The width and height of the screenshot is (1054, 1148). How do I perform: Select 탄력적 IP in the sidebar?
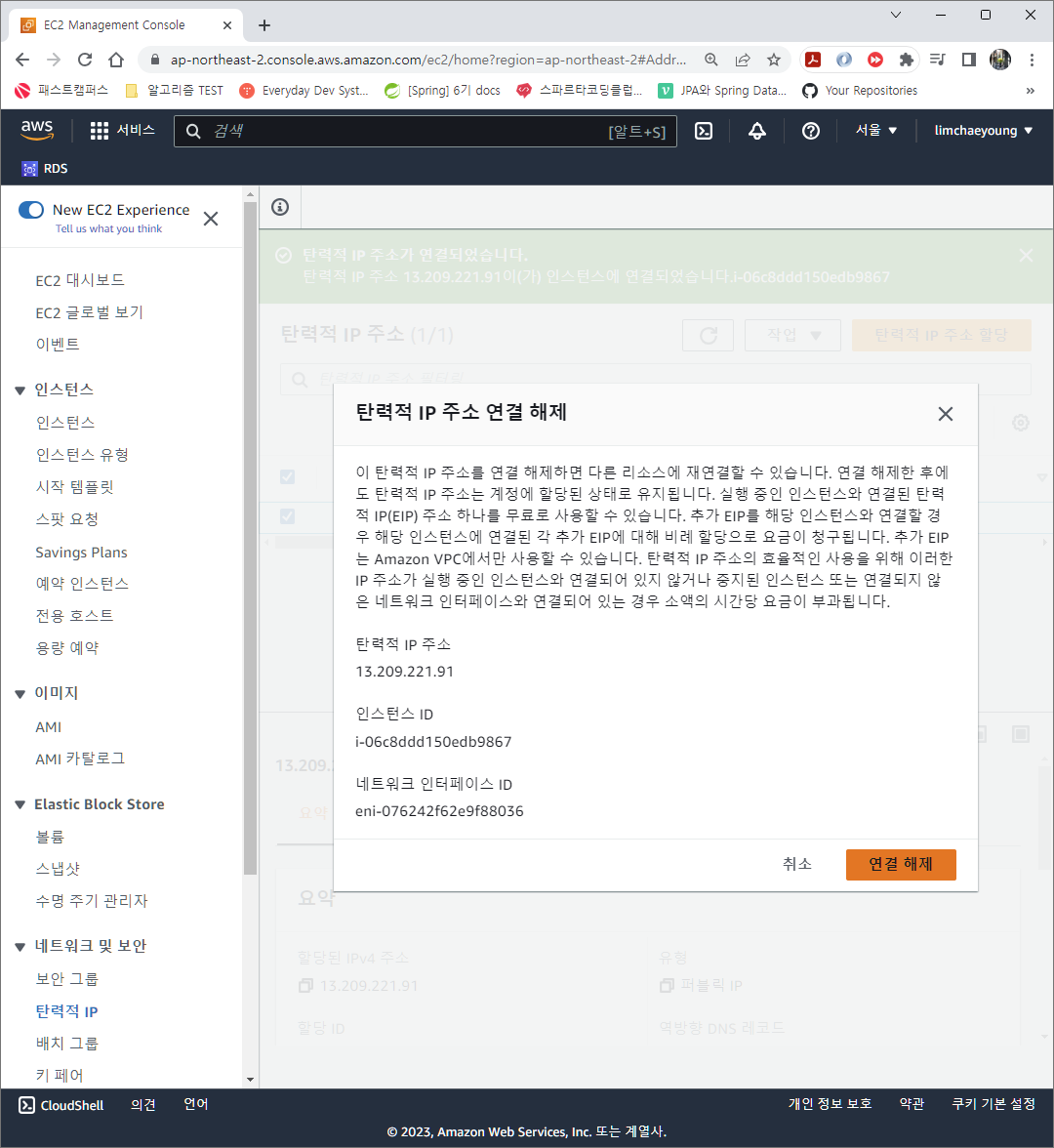[66, 1011]
